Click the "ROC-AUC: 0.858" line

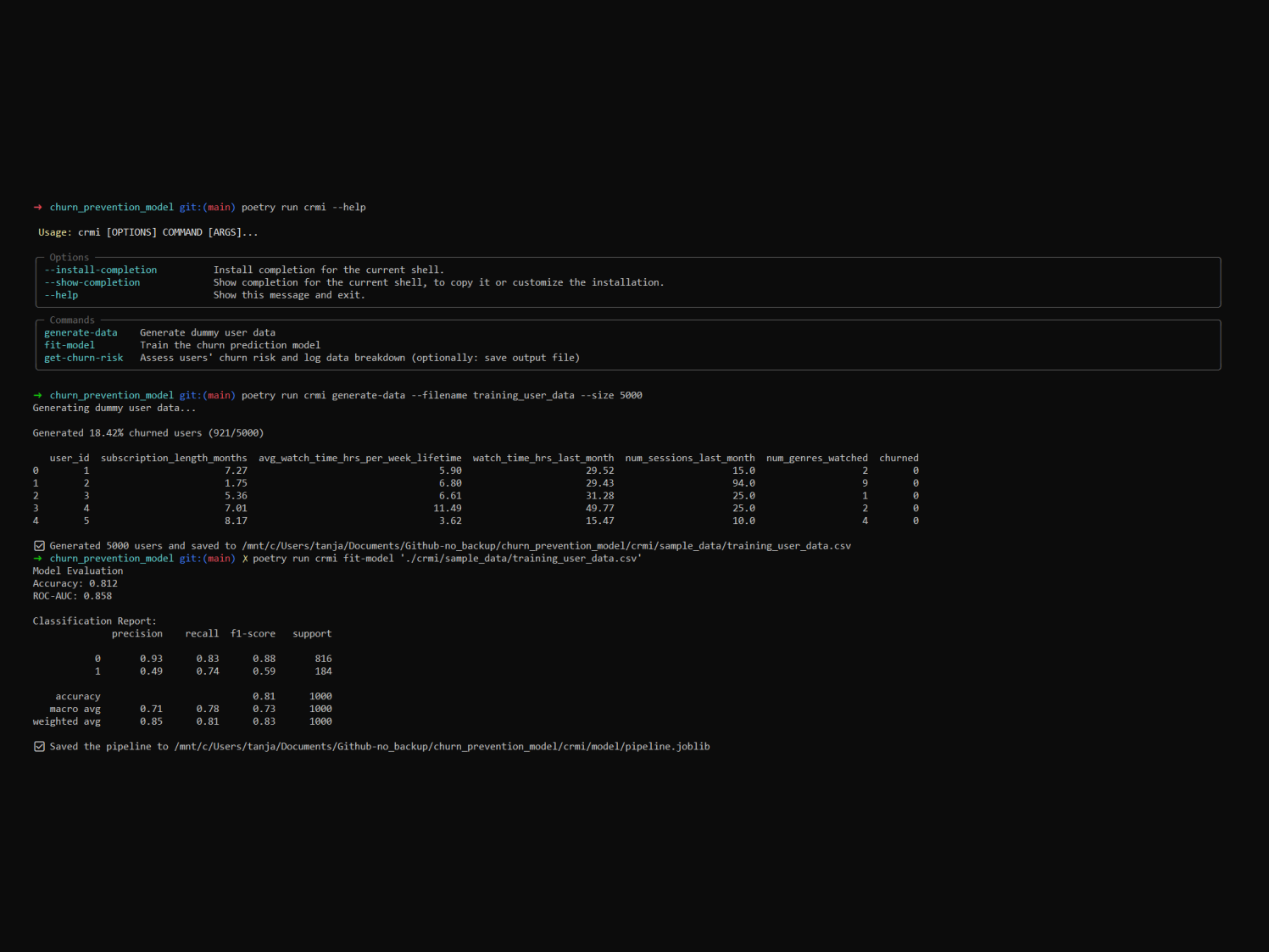pos(72,596)
